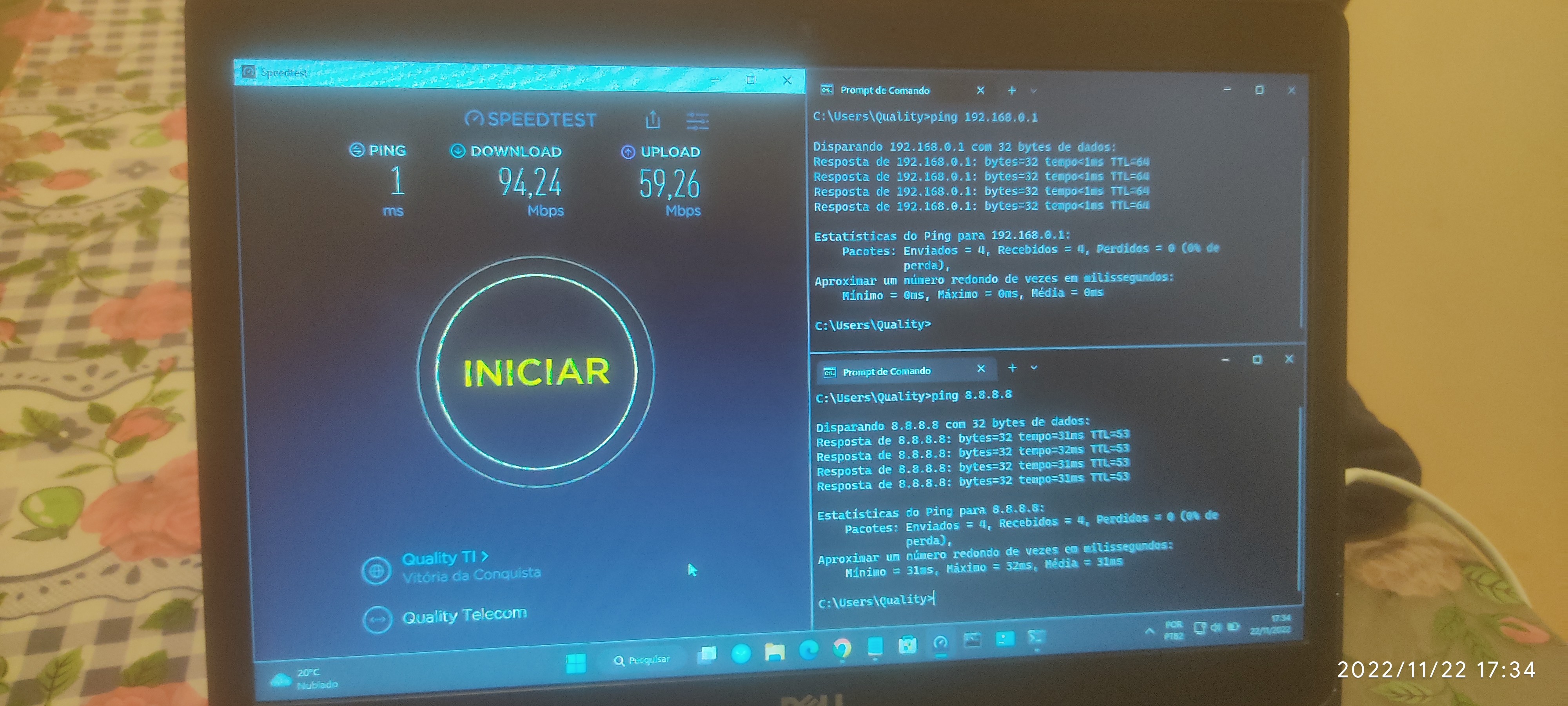Add new tab in bottom terminal
The width and height of the screenshot is (1568, 706).
pos(1012,368)
